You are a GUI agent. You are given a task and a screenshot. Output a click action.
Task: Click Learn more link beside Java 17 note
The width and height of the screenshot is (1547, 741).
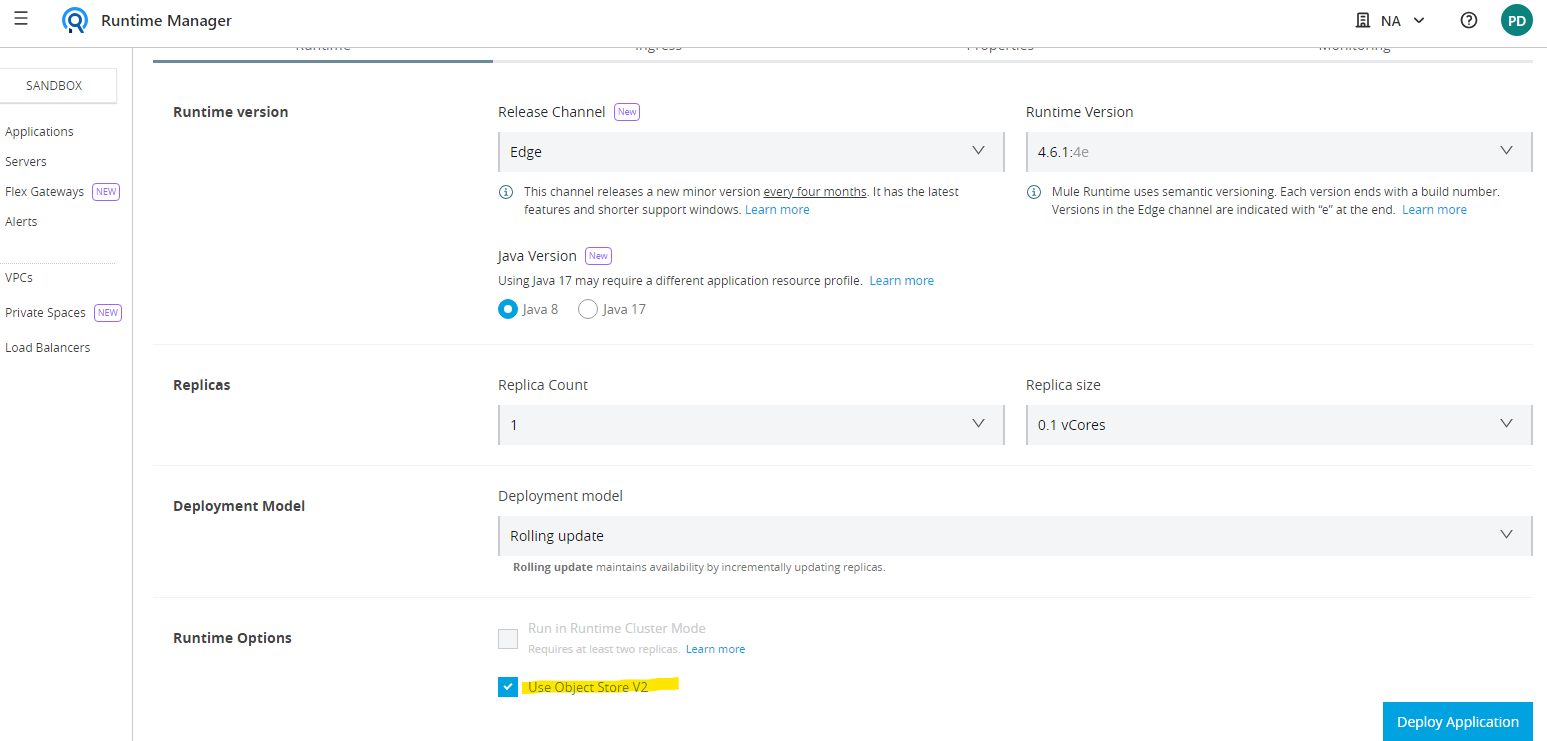pos(901,281)
